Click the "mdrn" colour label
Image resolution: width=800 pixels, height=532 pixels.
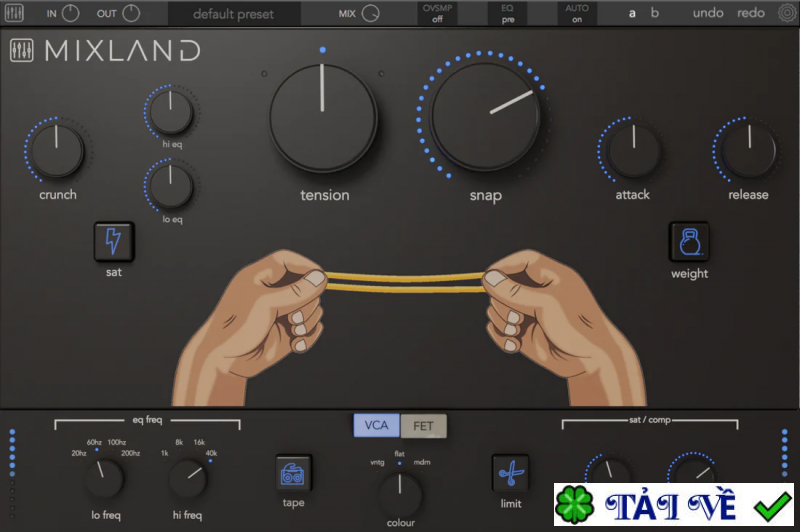coord(422,462)
